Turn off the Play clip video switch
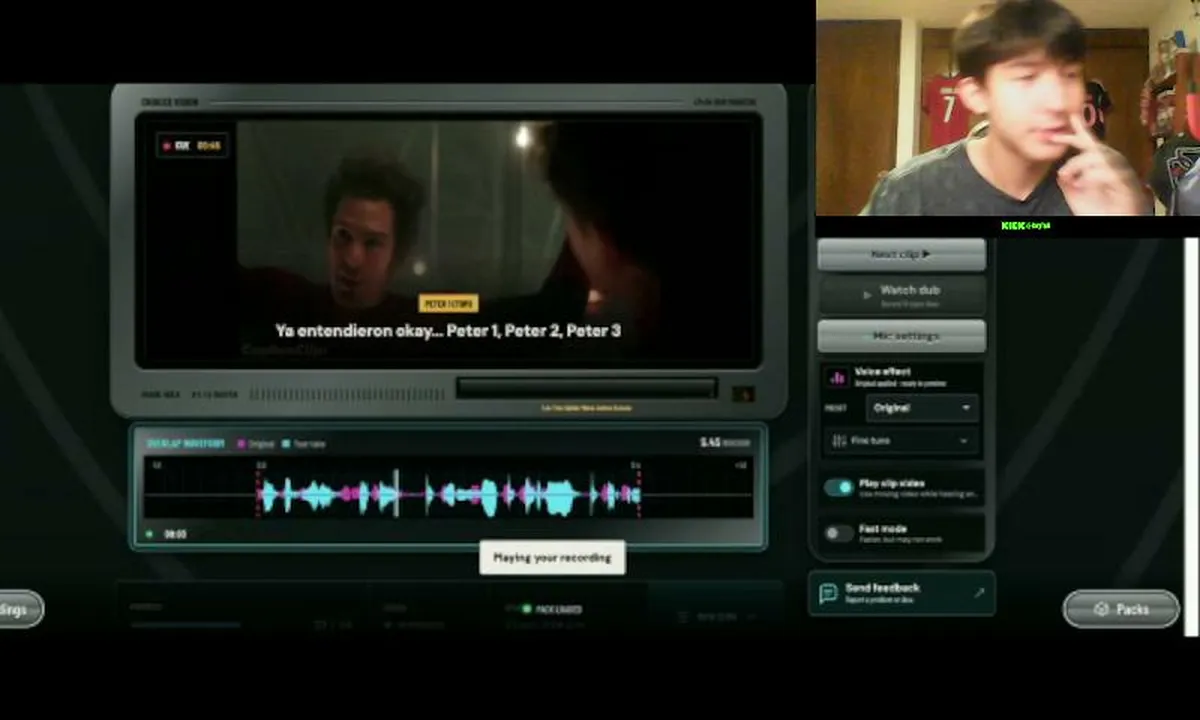Image resolution: width=1200 pixels, height=720 pixels. (x=839, y=487)
